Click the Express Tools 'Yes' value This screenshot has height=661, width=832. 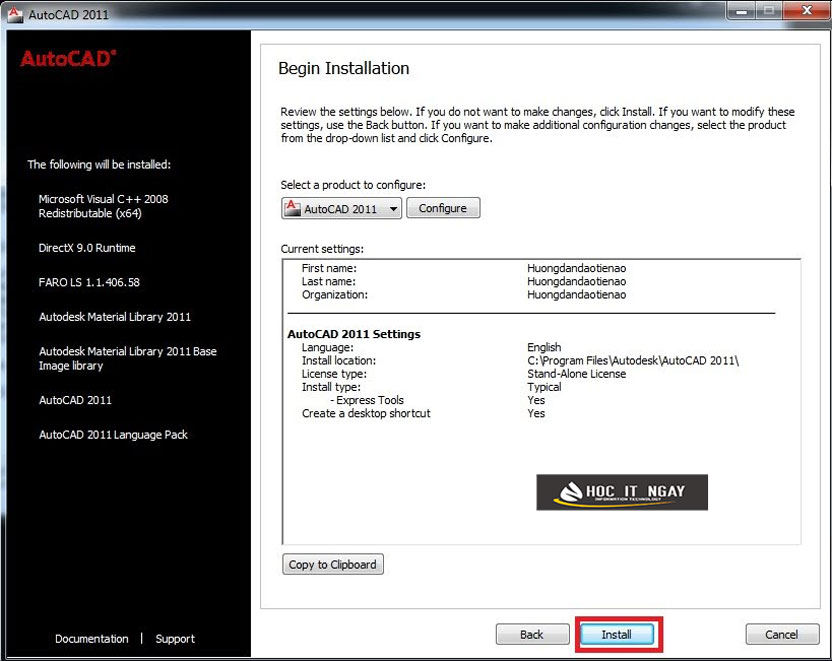coord(536,400)
